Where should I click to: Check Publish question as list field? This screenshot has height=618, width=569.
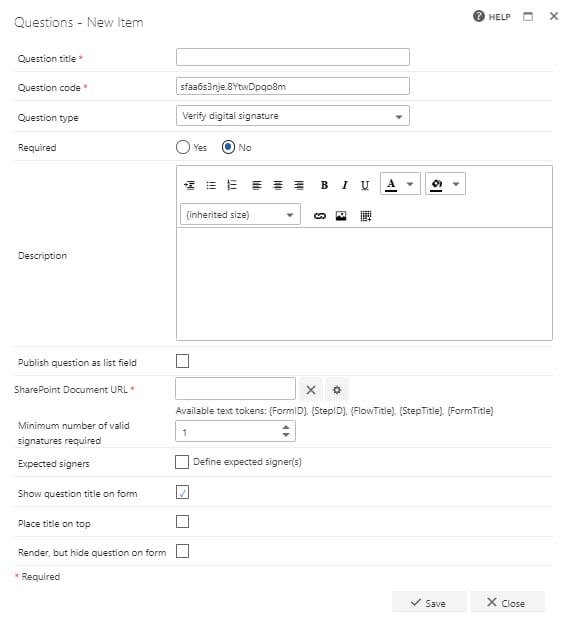point(182,361)
